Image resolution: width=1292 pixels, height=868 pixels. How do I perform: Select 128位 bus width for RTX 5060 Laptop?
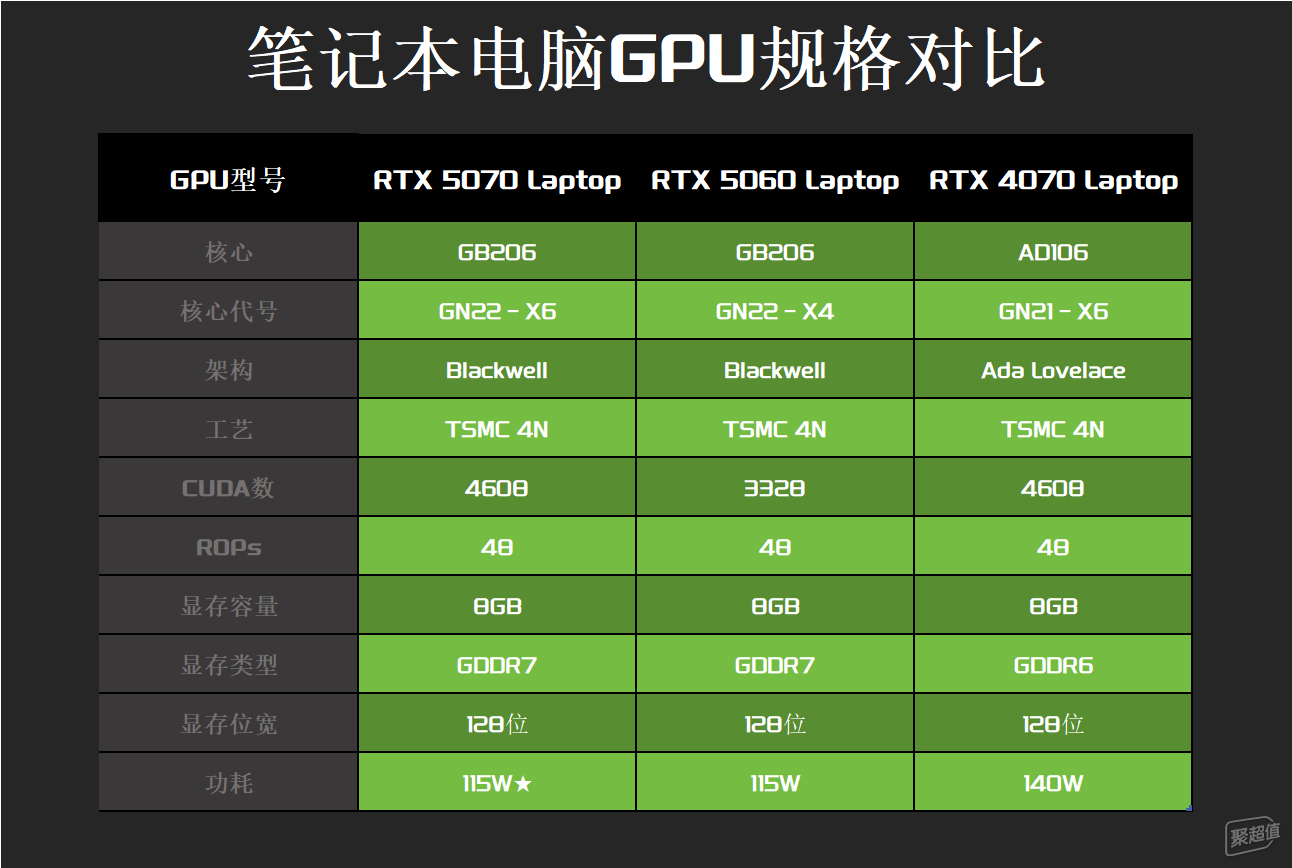[x=775, y=724]
